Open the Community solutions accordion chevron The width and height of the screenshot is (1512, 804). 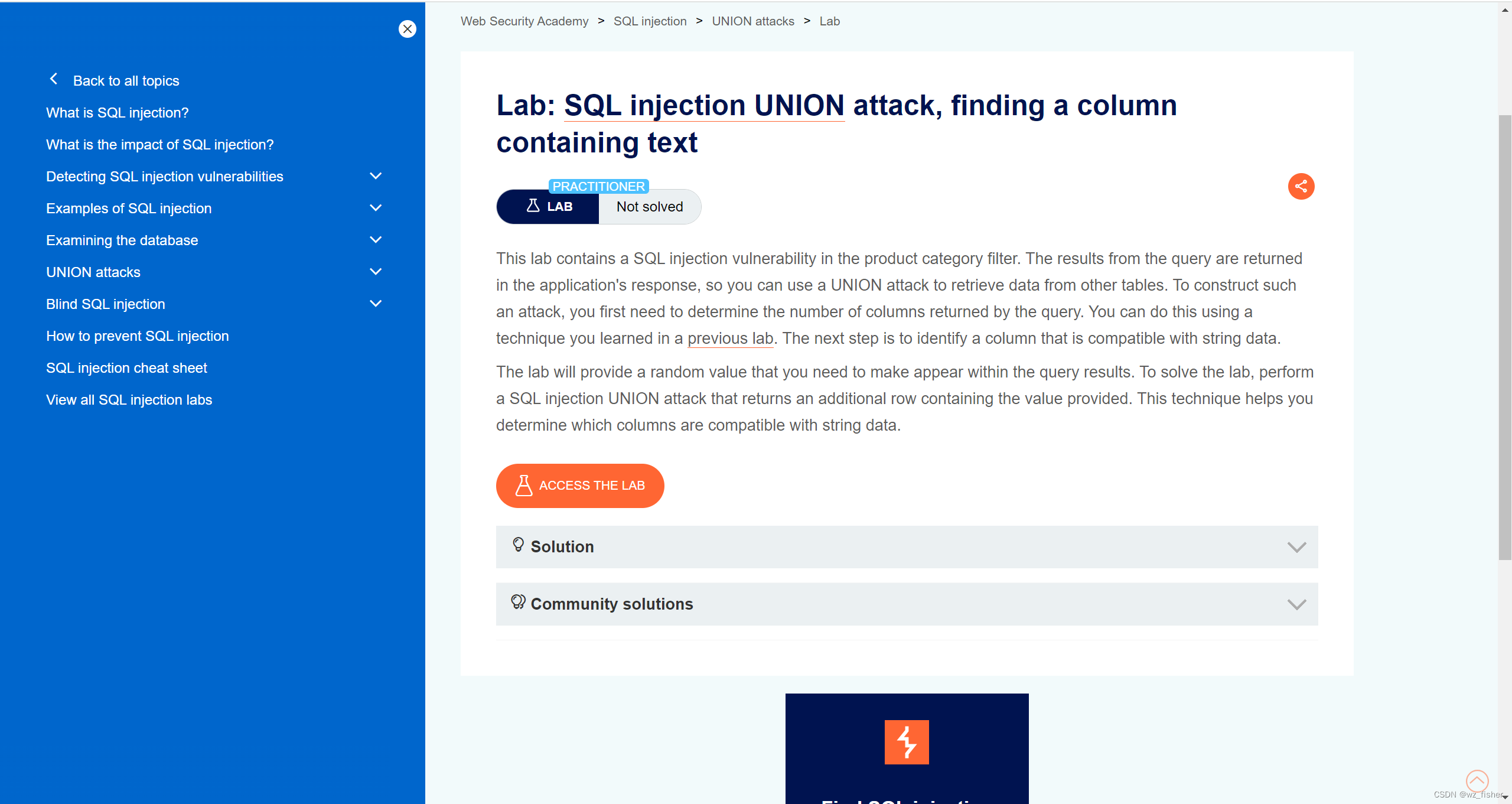coord(1296,604)
